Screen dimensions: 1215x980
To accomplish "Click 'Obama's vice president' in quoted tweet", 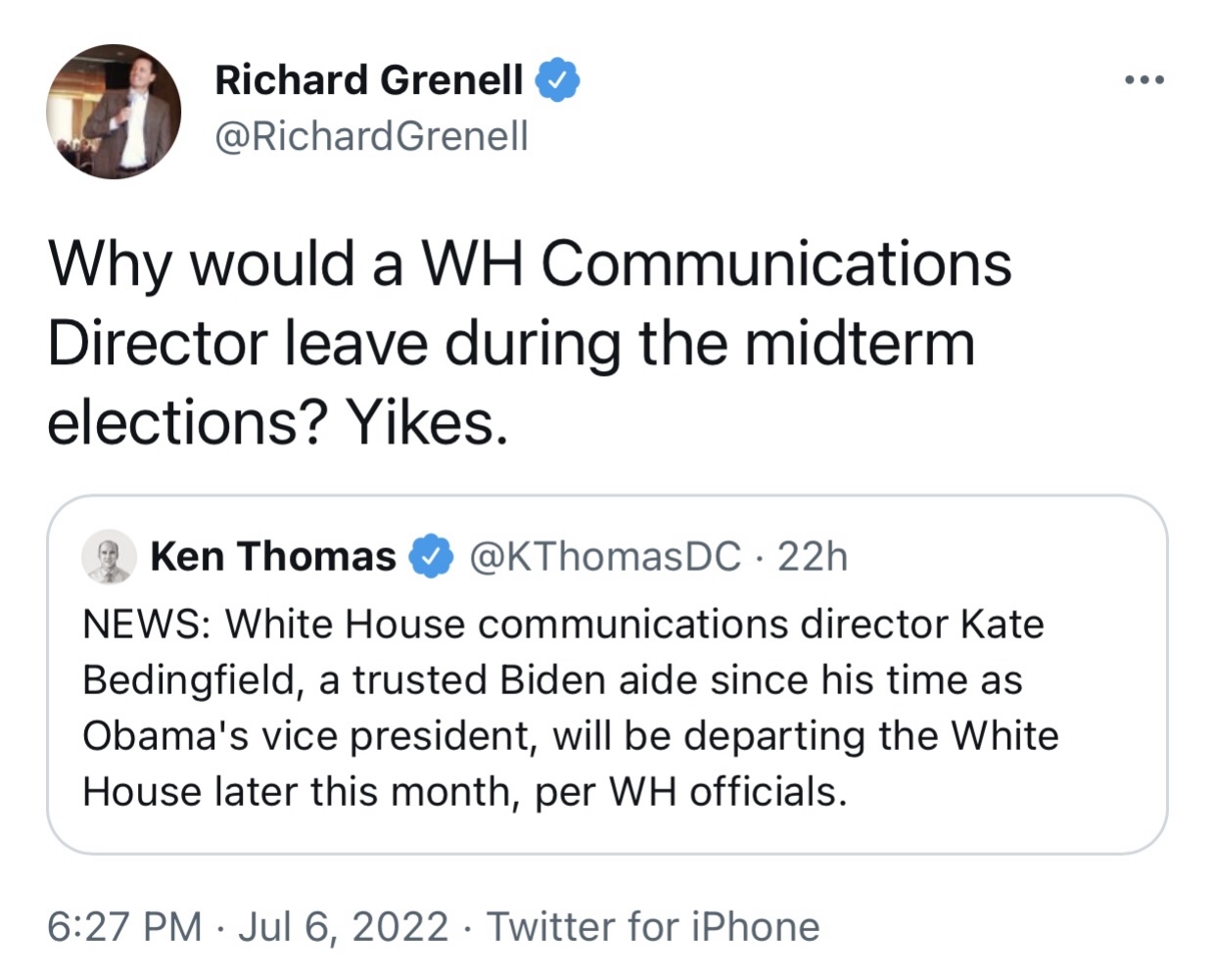I will [x=309, y=736].
